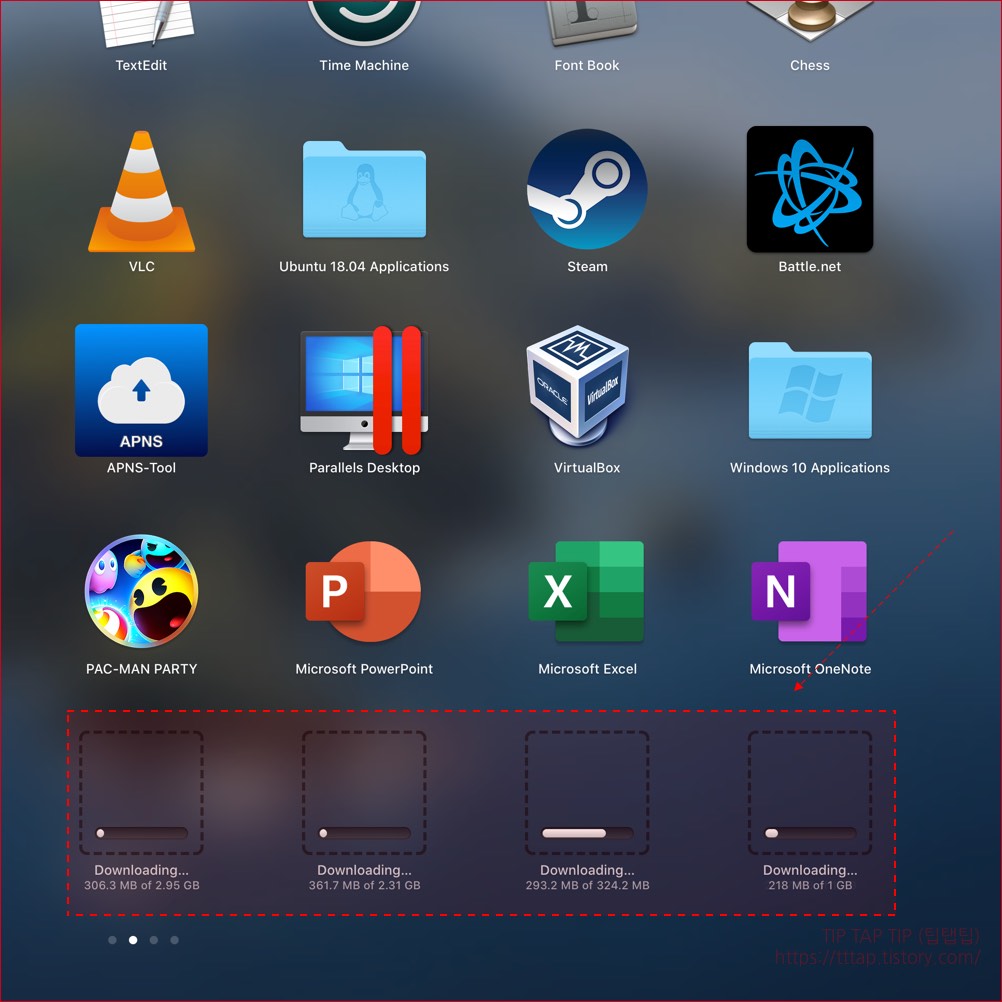Image resolution: width=1002 pixels, height=1002 pixels.
Task: Launch Microsoft Excel
Action: (x=587, y=592)
